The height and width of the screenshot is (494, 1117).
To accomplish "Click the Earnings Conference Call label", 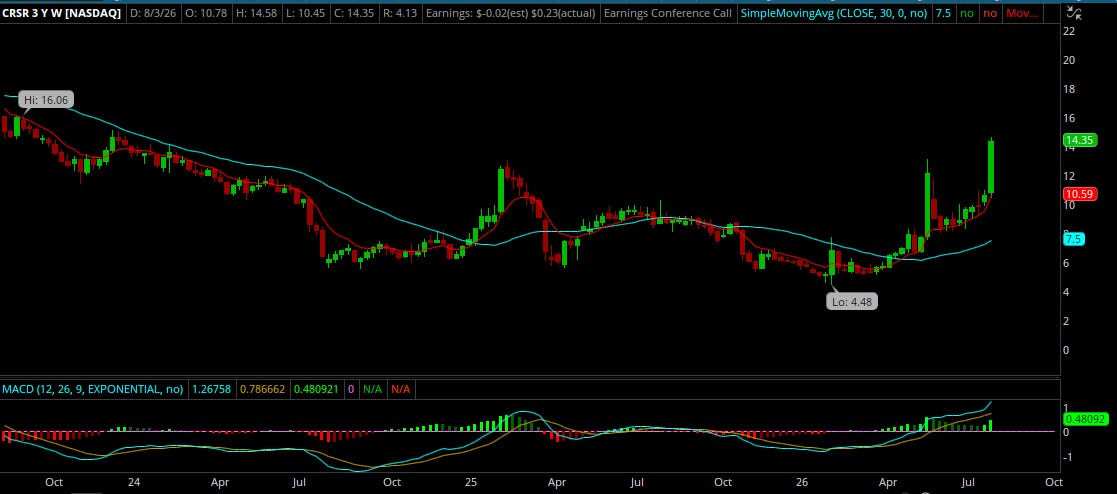I will pos(667,13).
